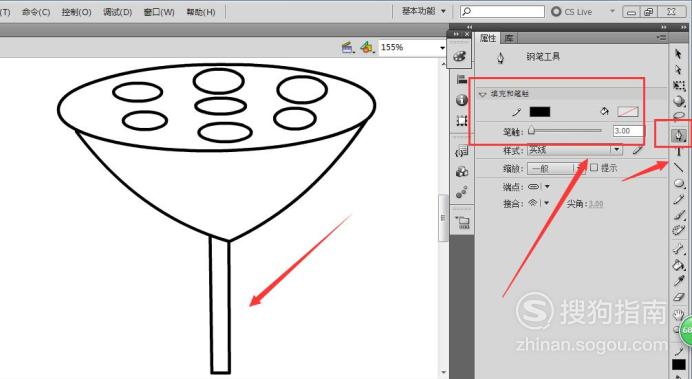The width and height of the screenshot is (692, 379).
Task: Switch to the 库 library tab
Action: pyautogui.click(x=508, y=38)
